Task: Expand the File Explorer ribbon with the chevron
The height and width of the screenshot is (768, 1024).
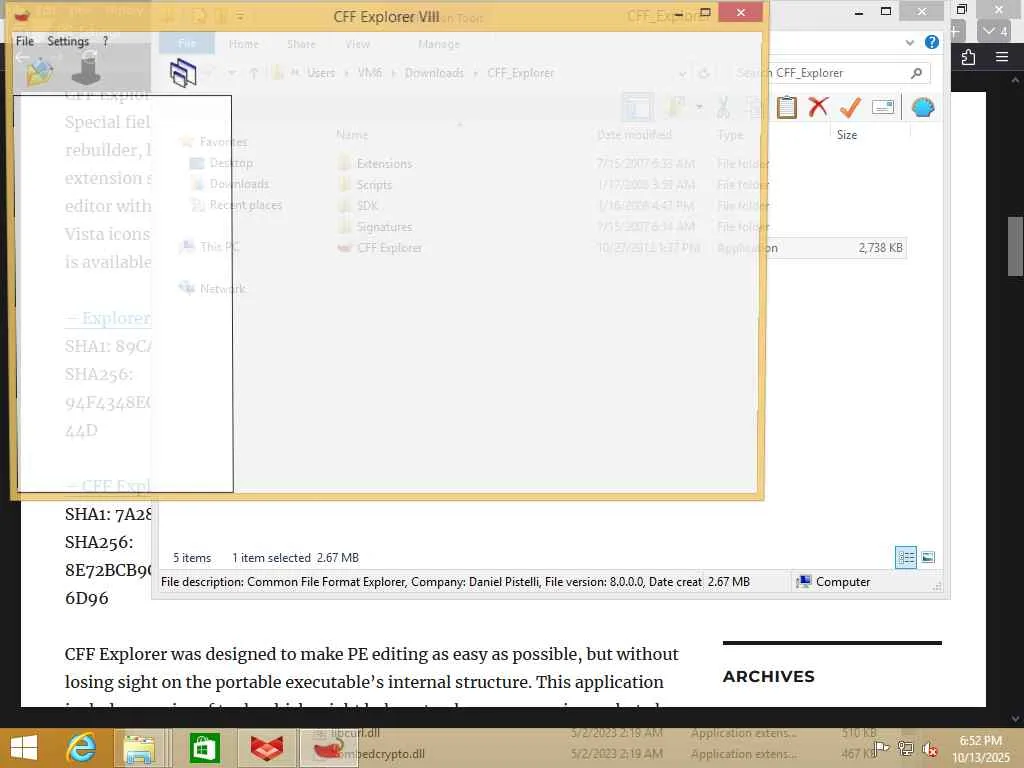Action: point(910,42)
